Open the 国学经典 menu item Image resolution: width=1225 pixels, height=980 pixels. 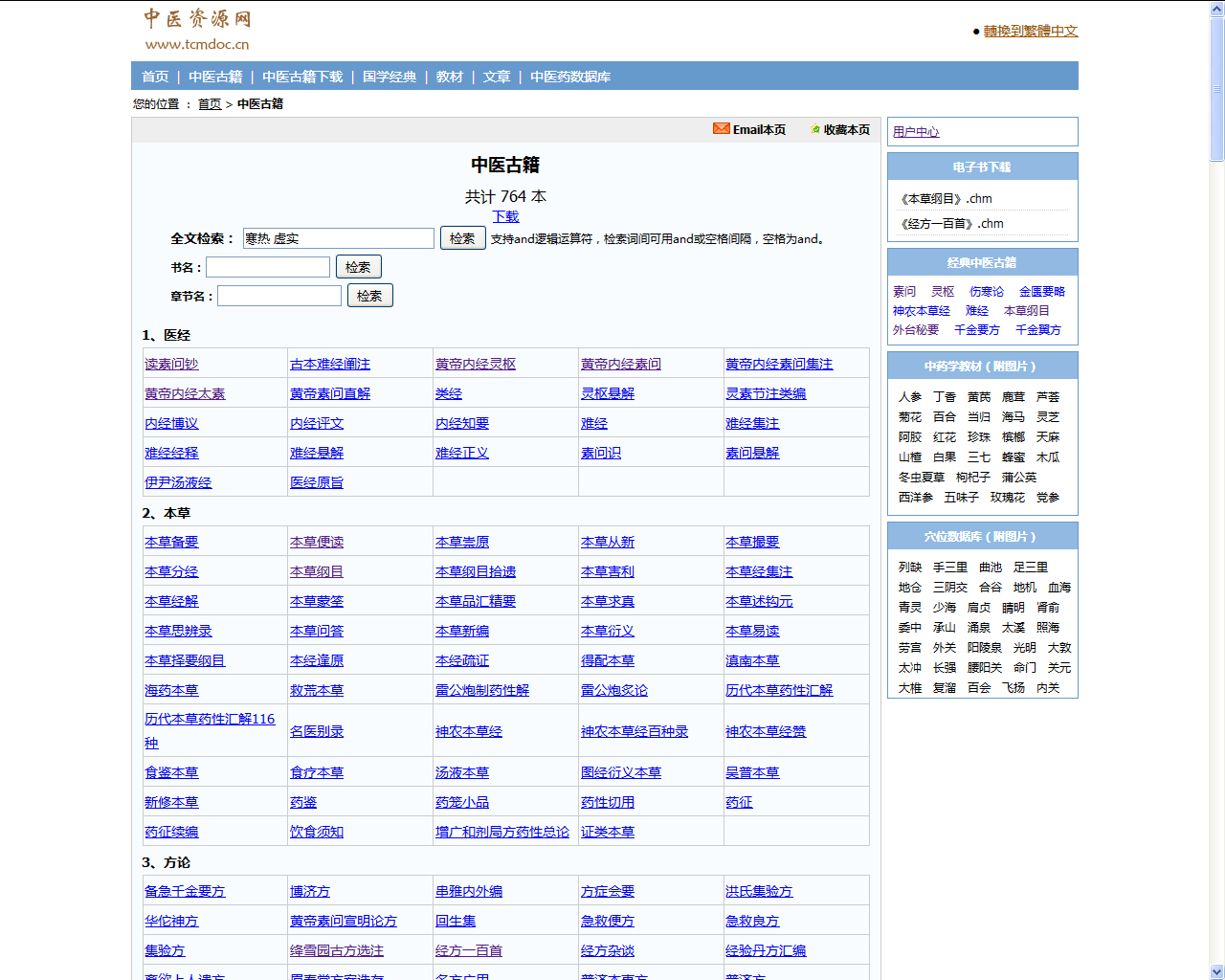(390, 77)
